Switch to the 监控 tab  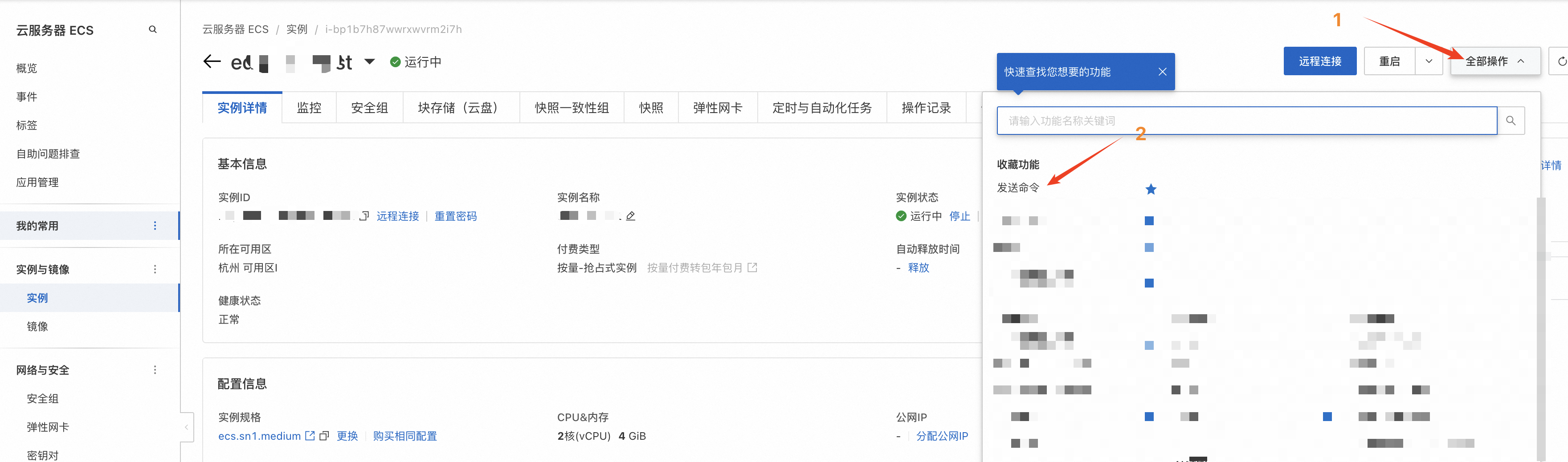tap(309, 108)
